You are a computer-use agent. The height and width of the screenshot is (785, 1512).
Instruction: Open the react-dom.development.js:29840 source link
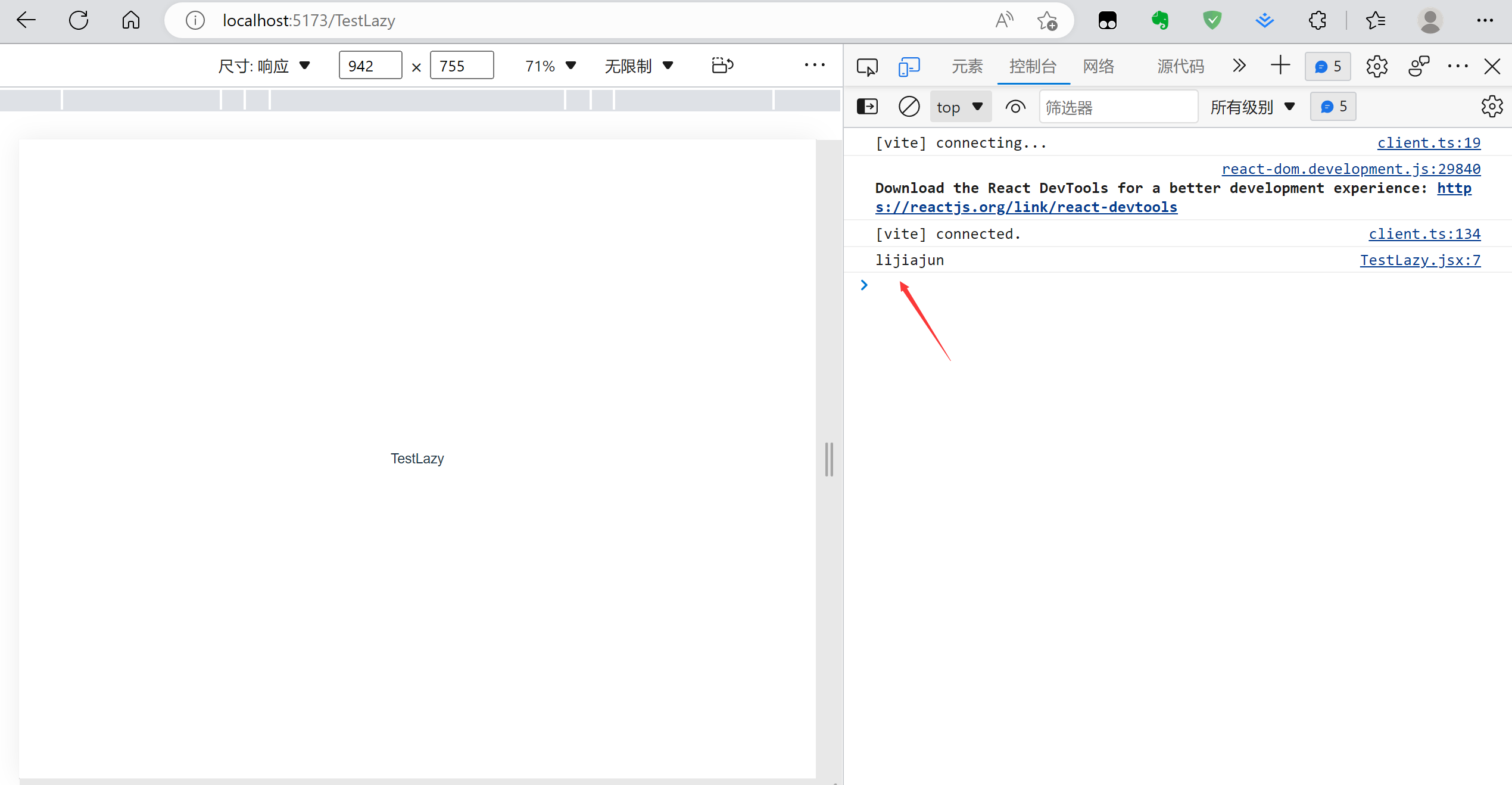(x=1351, y=169)
